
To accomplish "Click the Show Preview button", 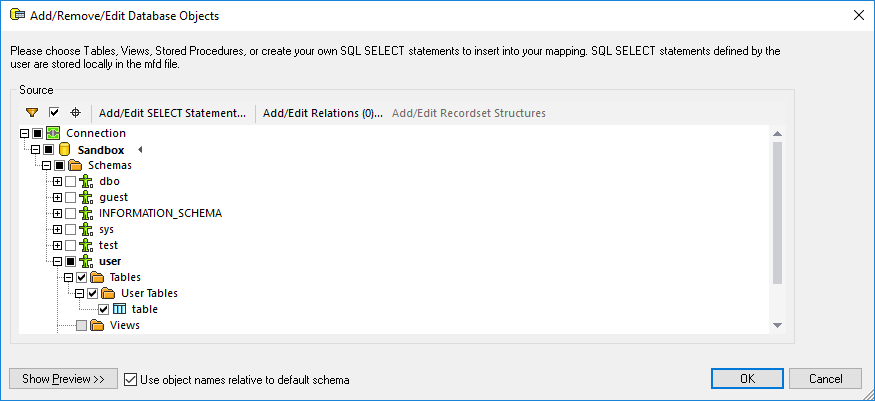I will pos(63,379).
